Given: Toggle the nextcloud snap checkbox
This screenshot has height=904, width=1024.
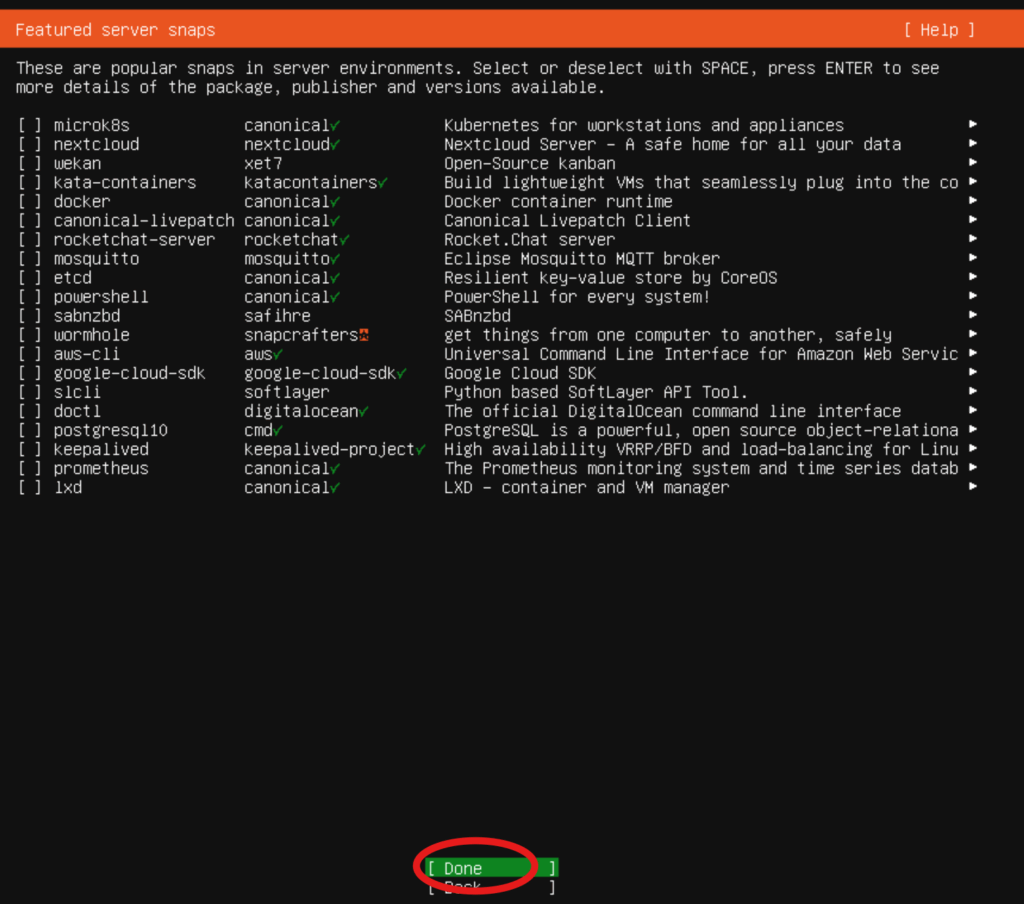Looking at the screenshot, I should [29, 144].
